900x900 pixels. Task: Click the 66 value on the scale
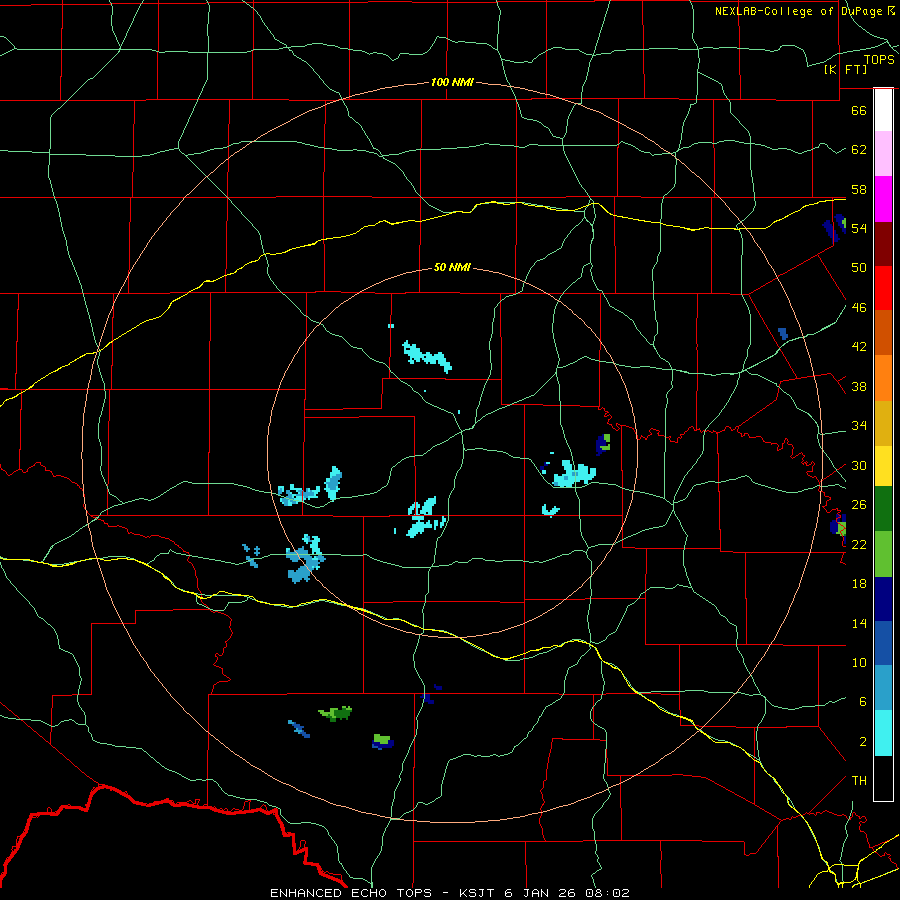tap(859, 110)
